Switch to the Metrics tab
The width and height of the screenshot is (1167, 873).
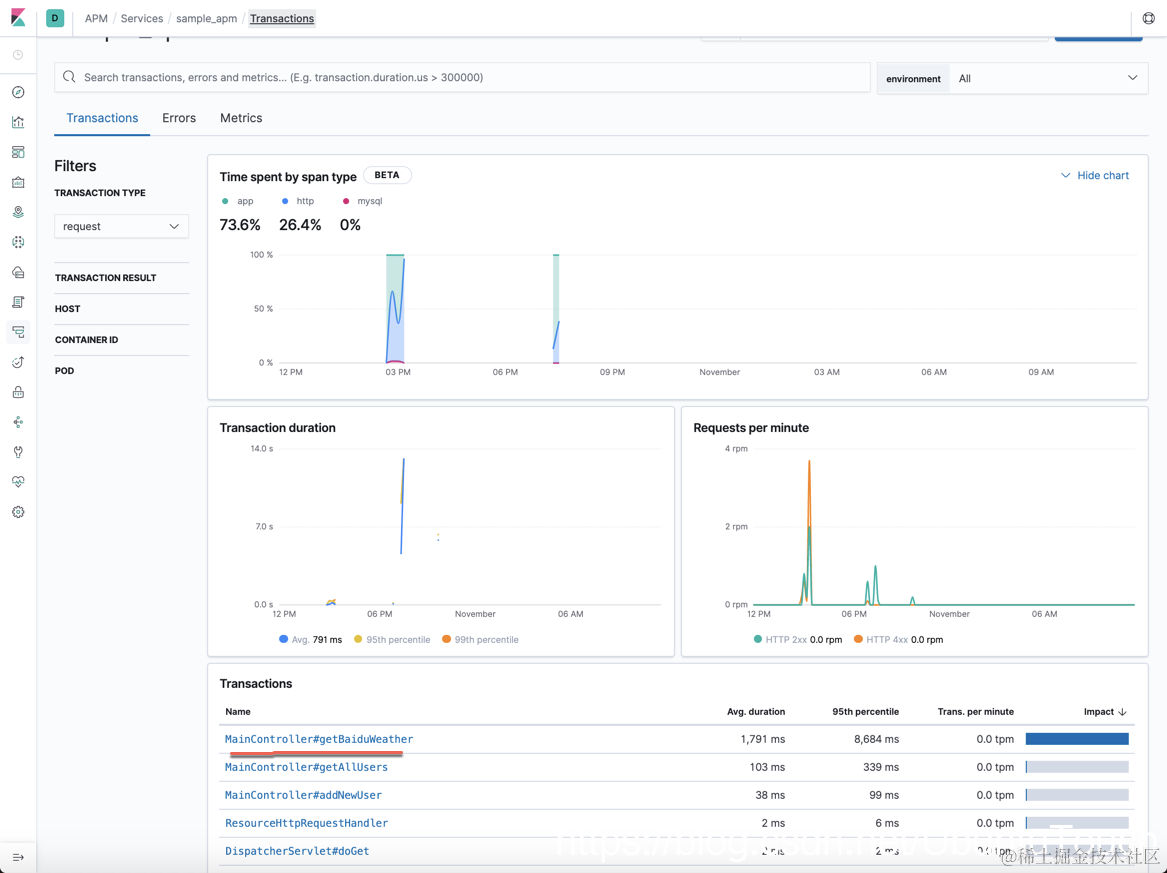coord(241,118)
